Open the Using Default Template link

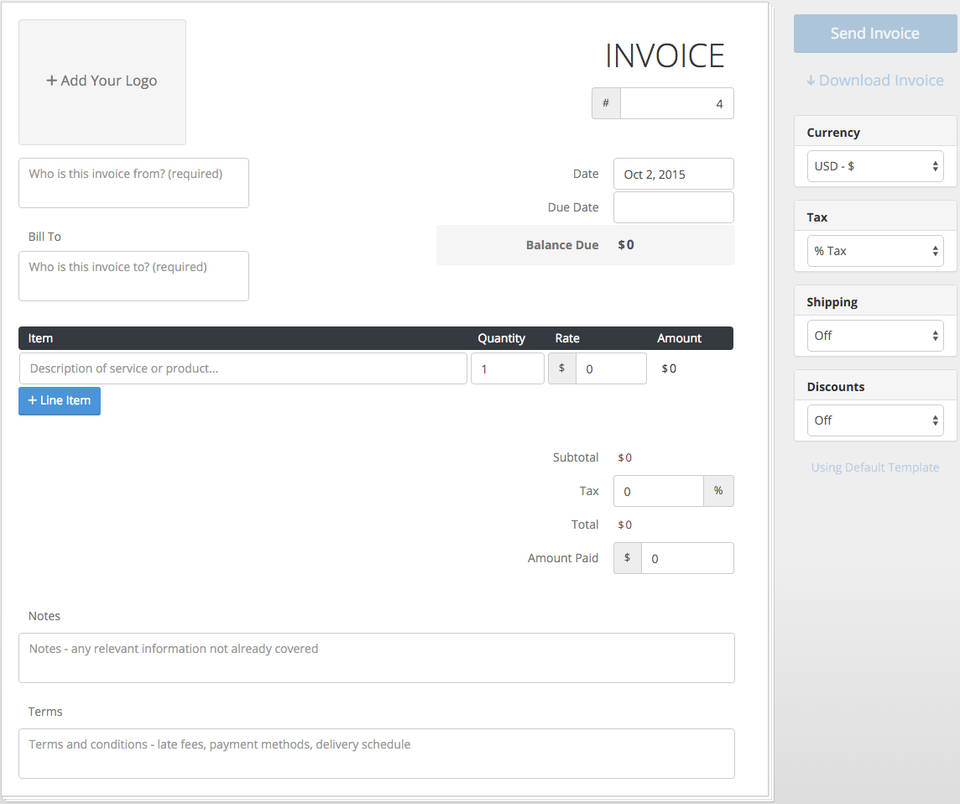(874, 467)
